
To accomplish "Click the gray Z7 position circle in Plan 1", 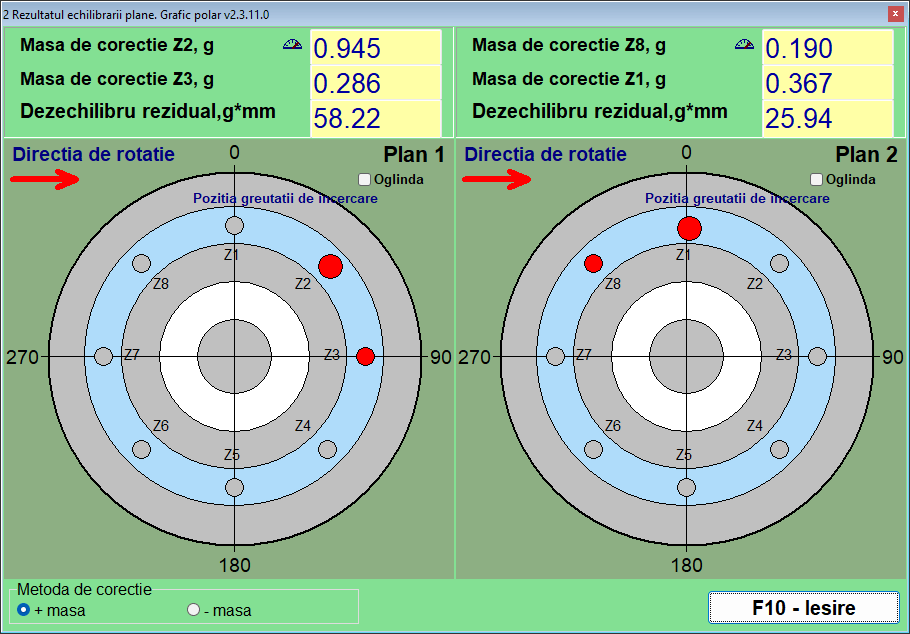I will 103,356.
